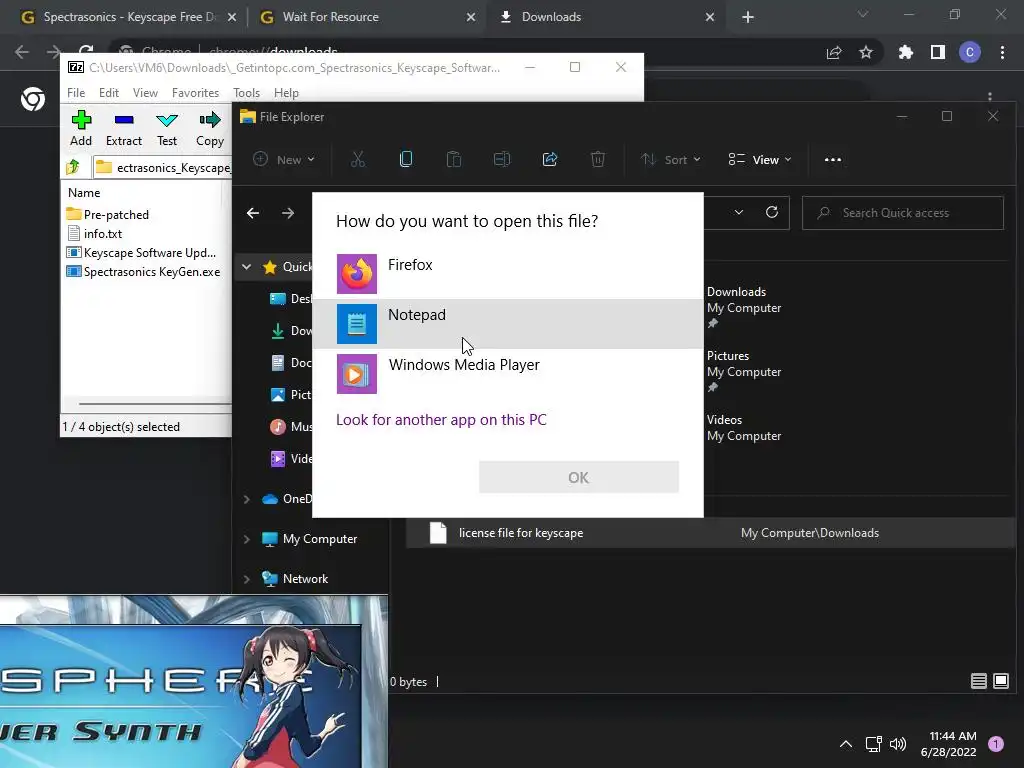Select Keyscape Software Update file in 7-Zip

[x=141, y=252]
